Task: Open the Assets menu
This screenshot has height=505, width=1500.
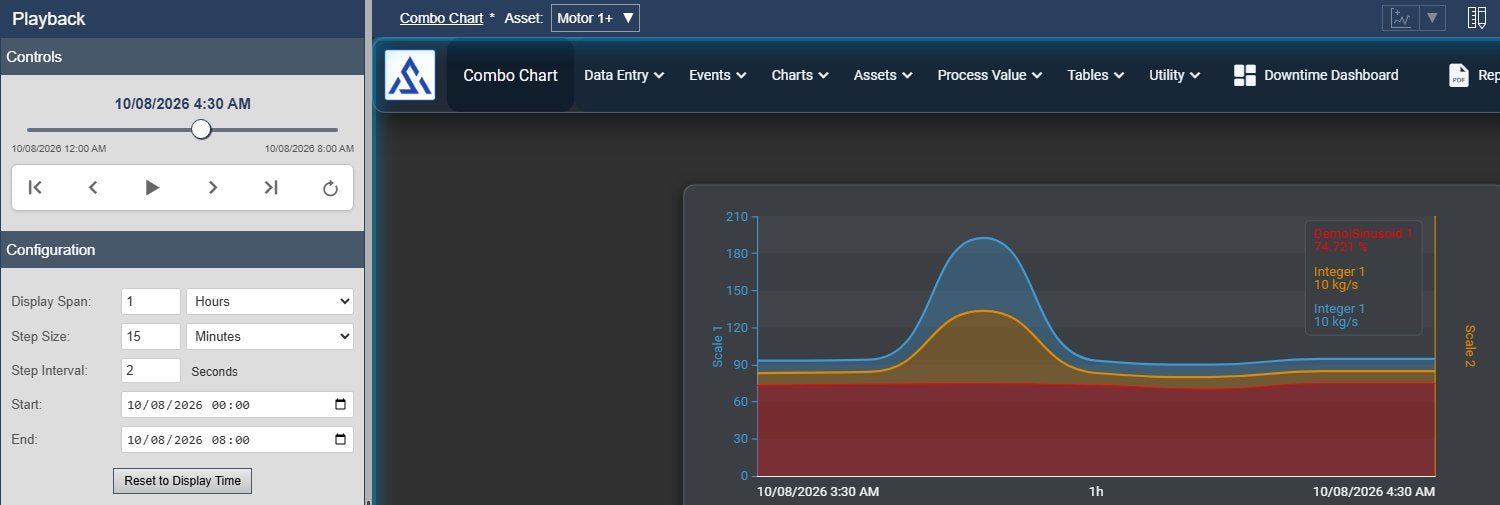Action: coord(883,75)
